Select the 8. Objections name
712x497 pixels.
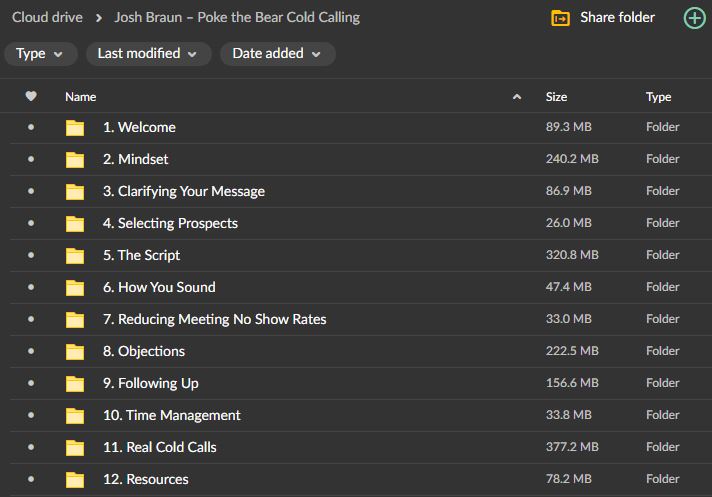point(144,351)
